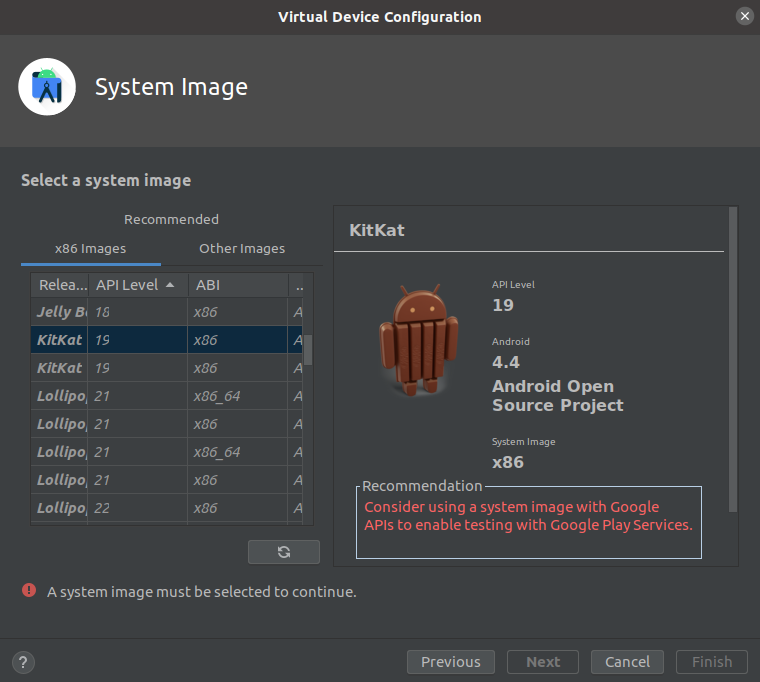This screenshot has width=760, height=682.
Task: Click the Select a system image heading
Action: click(x=106, y=180)
